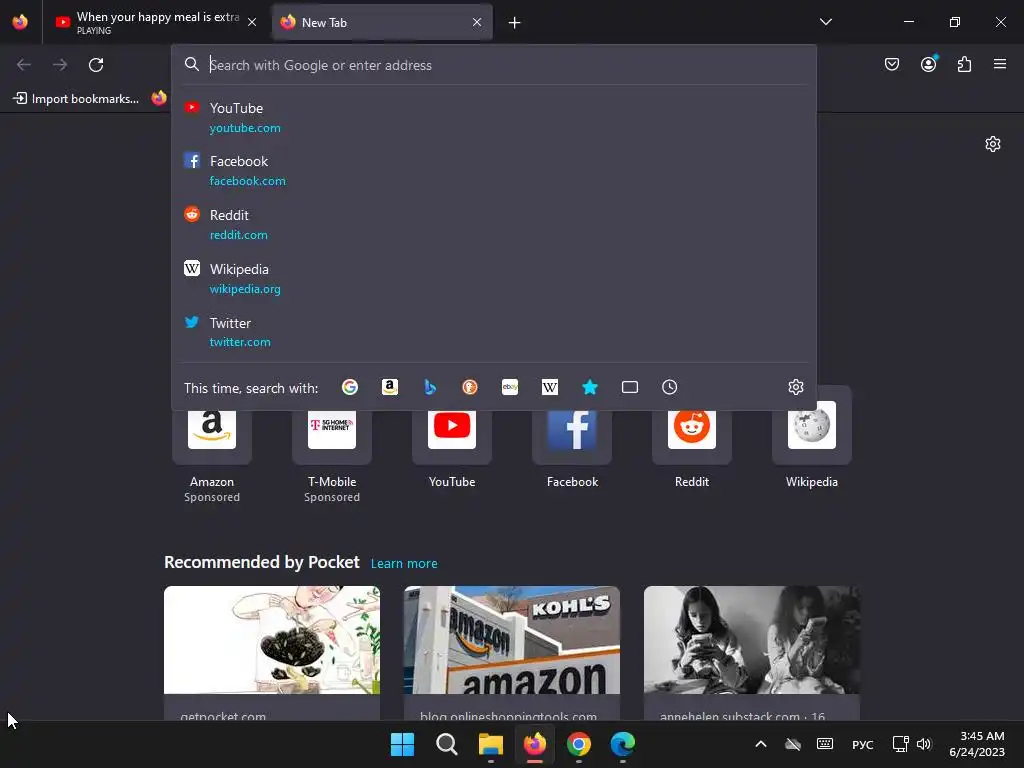Show hidden system tray icons
This screenshot has width=1024, height=768.
point(761,744)
